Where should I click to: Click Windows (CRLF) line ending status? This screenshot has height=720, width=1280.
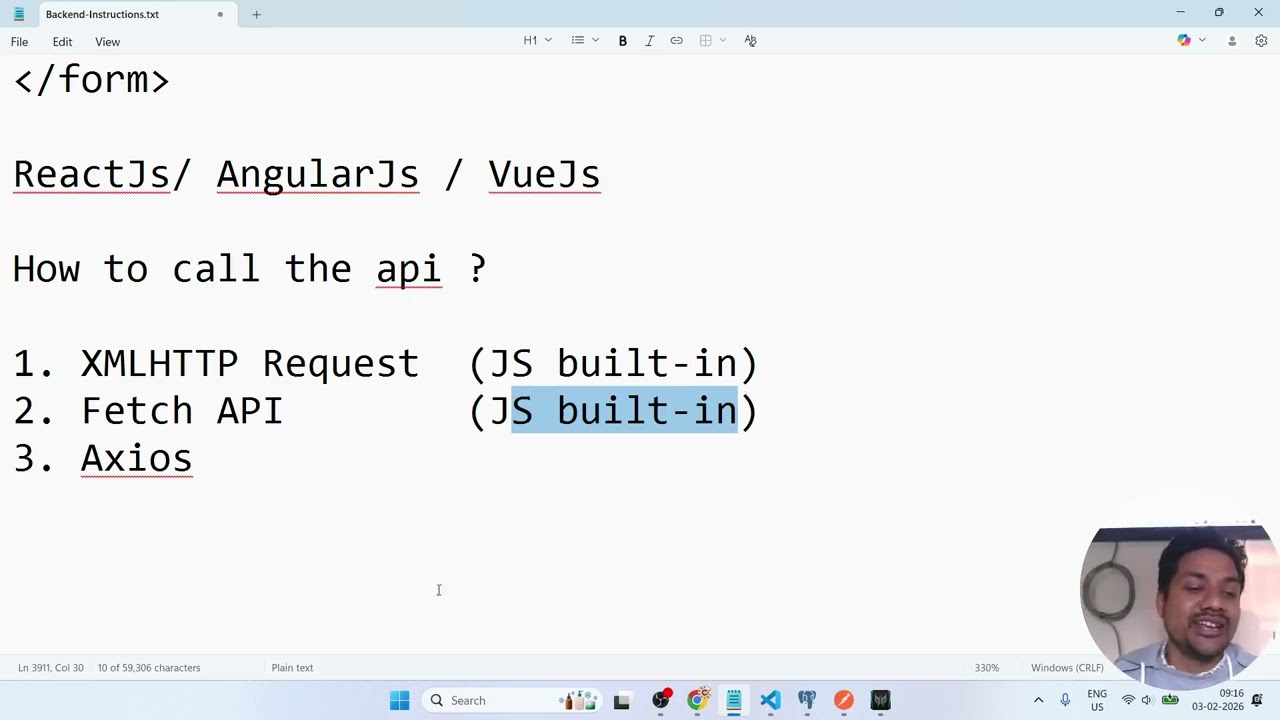[x=1067, y=668]
